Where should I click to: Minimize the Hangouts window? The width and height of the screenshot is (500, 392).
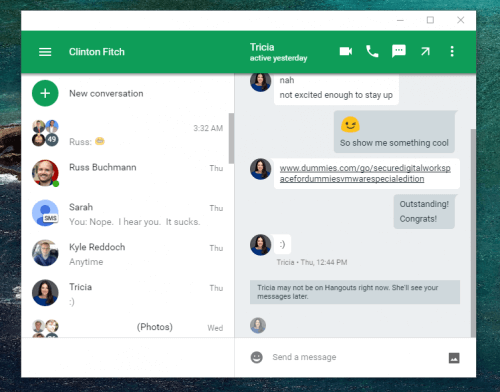pos(400,20)
